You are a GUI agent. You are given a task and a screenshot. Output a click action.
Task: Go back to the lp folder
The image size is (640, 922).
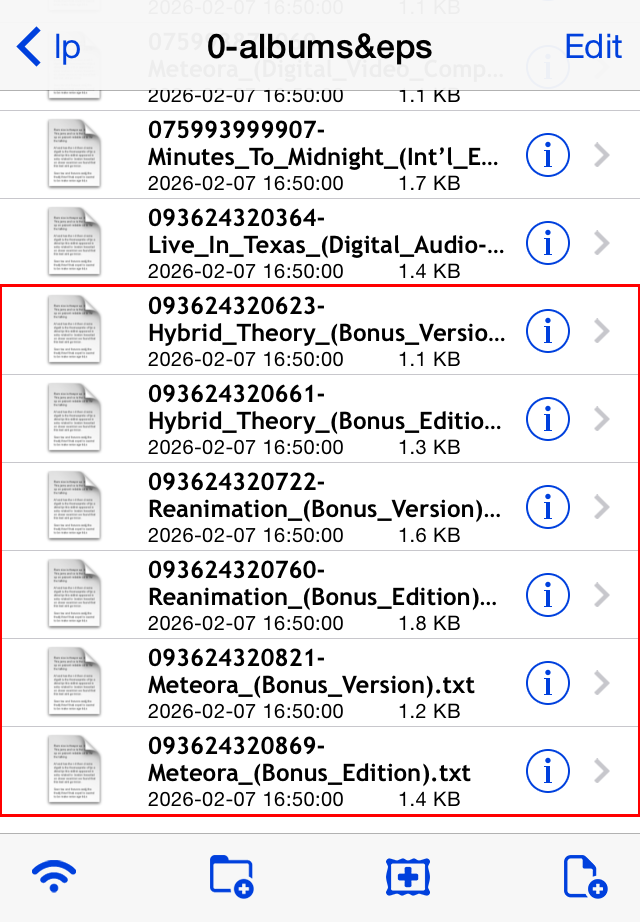tap(48, 46)
